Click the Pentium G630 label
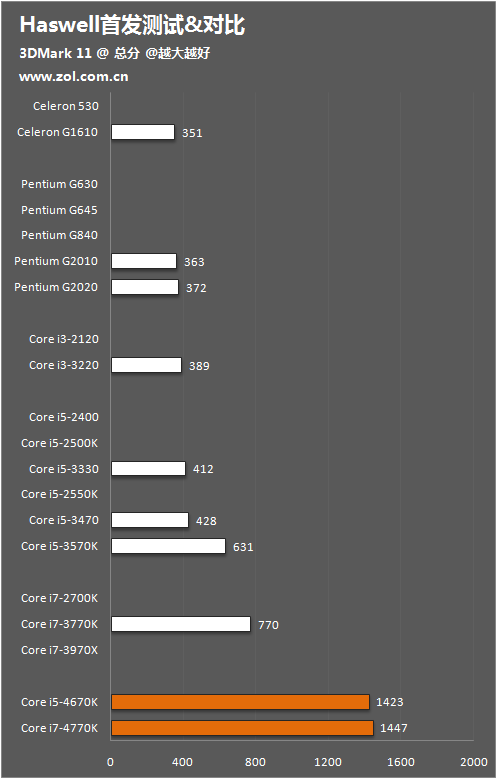The height and width of the screenshot is (779, 497). pyautogui.click(x=59, y=184)
